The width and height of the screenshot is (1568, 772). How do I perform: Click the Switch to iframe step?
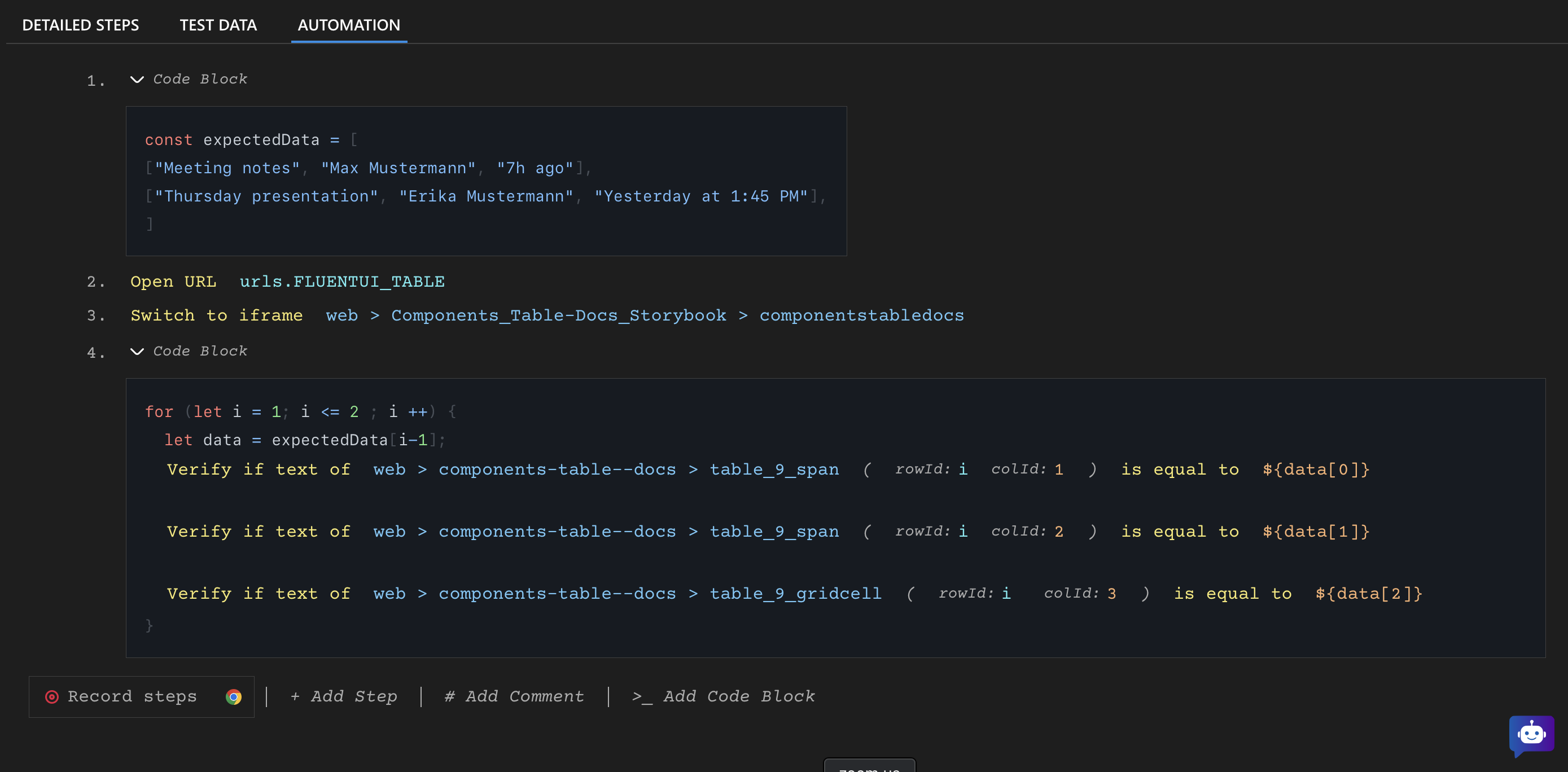[x=216, y=315]
